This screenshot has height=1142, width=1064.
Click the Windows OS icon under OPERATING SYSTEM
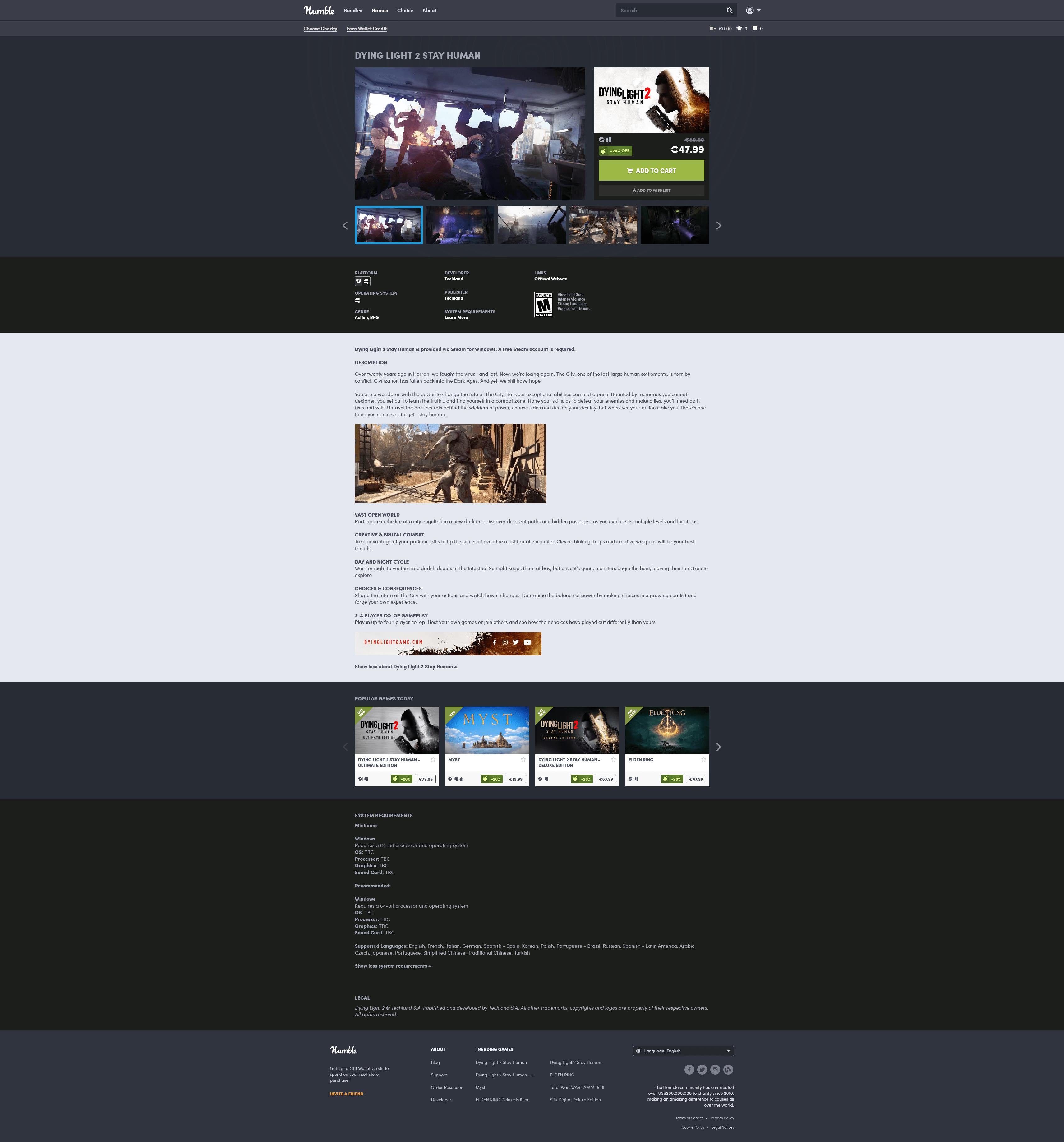pos(357,301)
